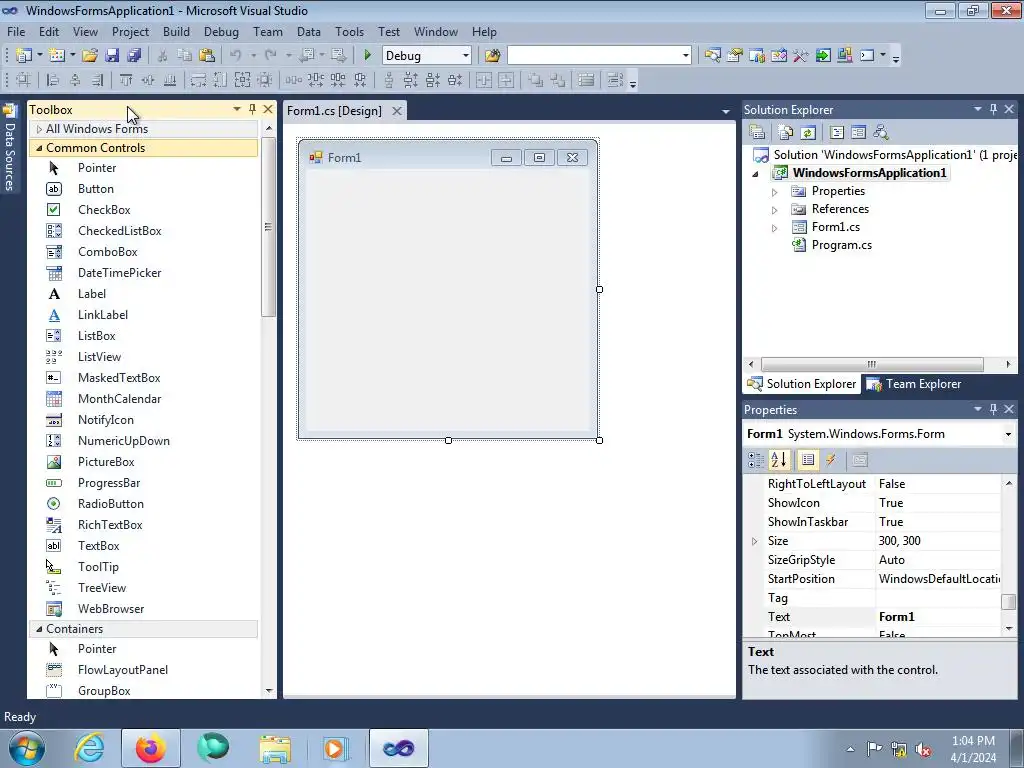Collapse Common Controls toolbox group
This screenshot has height=768, width=1024.
coord(39,148)
